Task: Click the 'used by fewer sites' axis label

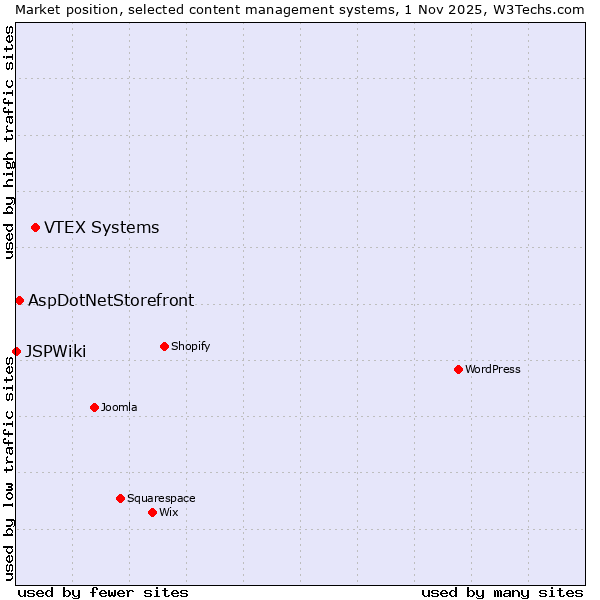Action: click(x=103, y=592)
